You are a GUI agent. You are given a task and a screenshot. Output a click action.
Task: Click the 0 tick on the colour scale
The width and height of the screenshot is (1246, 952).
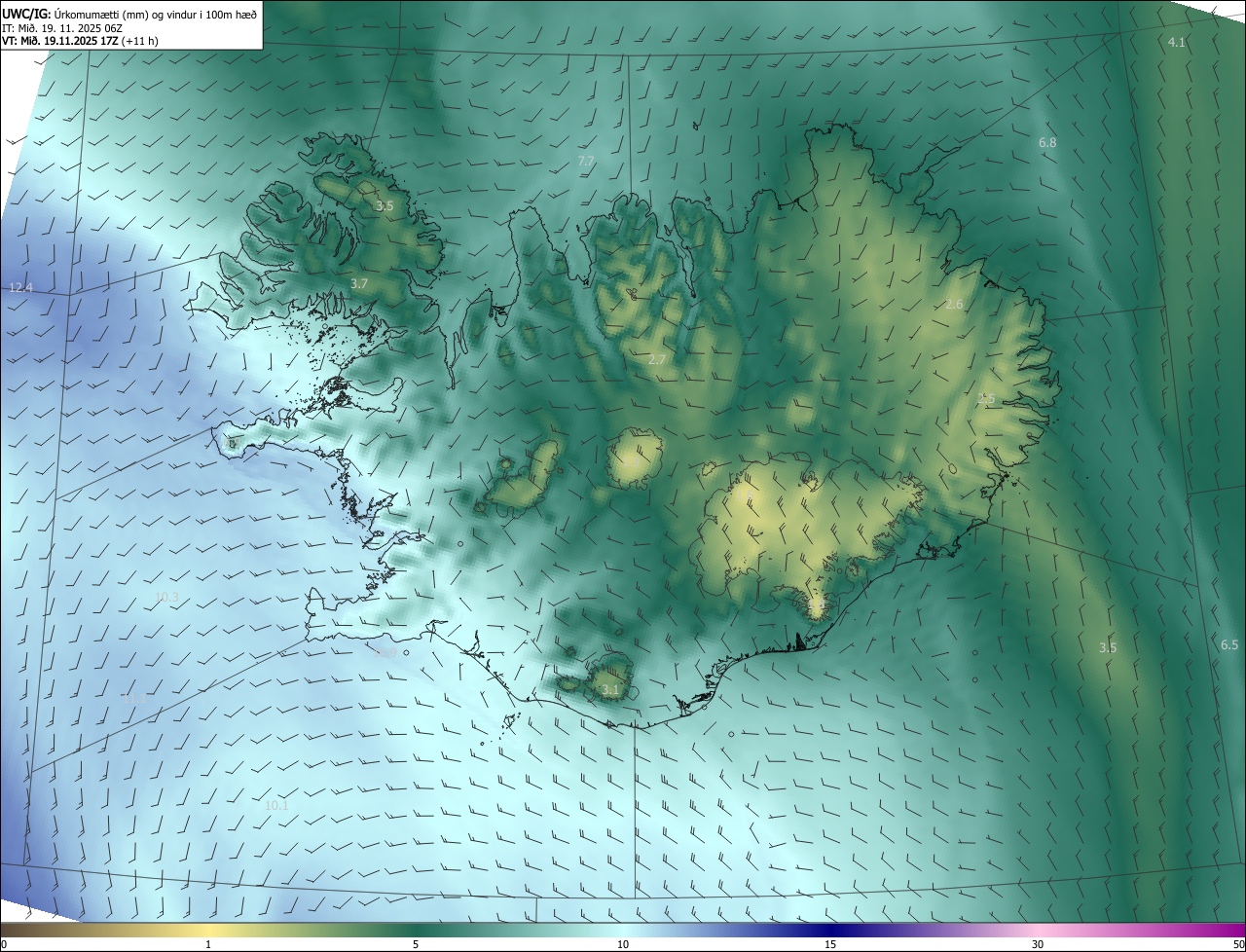click(4, 944)
